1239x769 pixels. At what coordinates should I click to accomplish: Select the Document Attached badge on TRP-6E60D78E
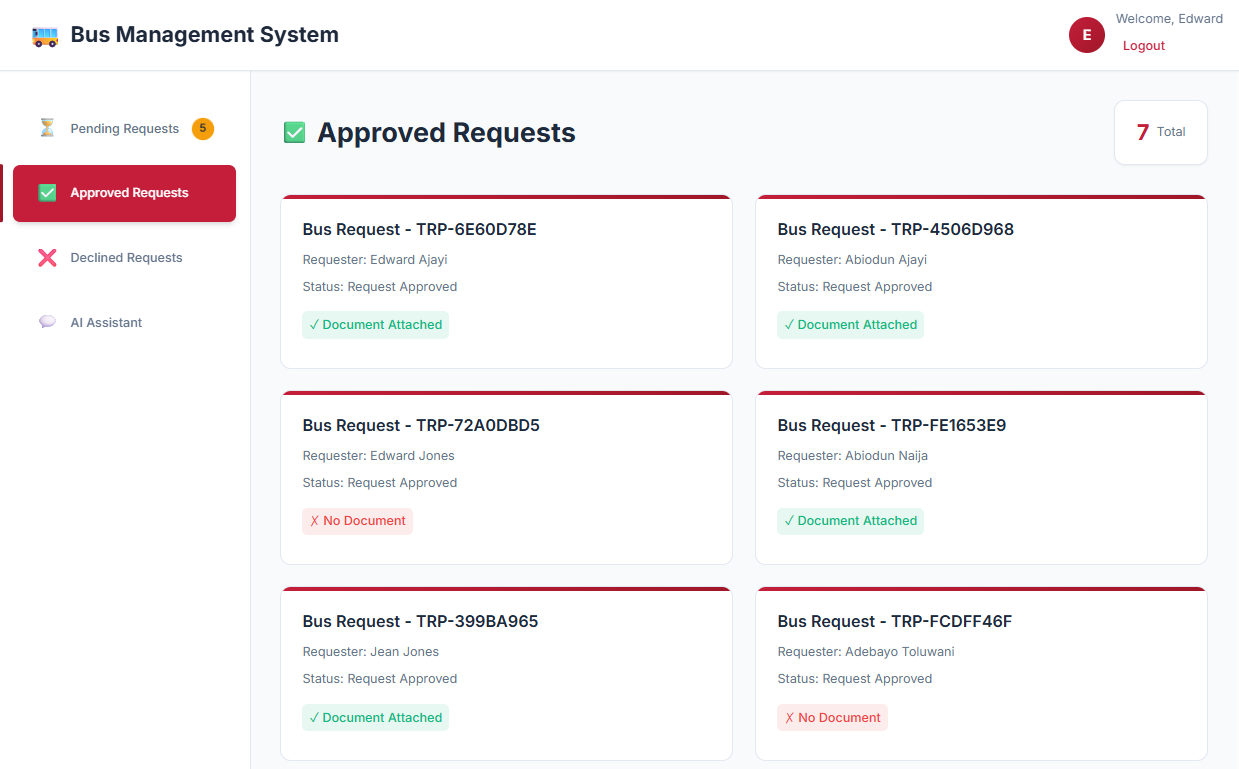pyautogui.click(x=375, y=324)
